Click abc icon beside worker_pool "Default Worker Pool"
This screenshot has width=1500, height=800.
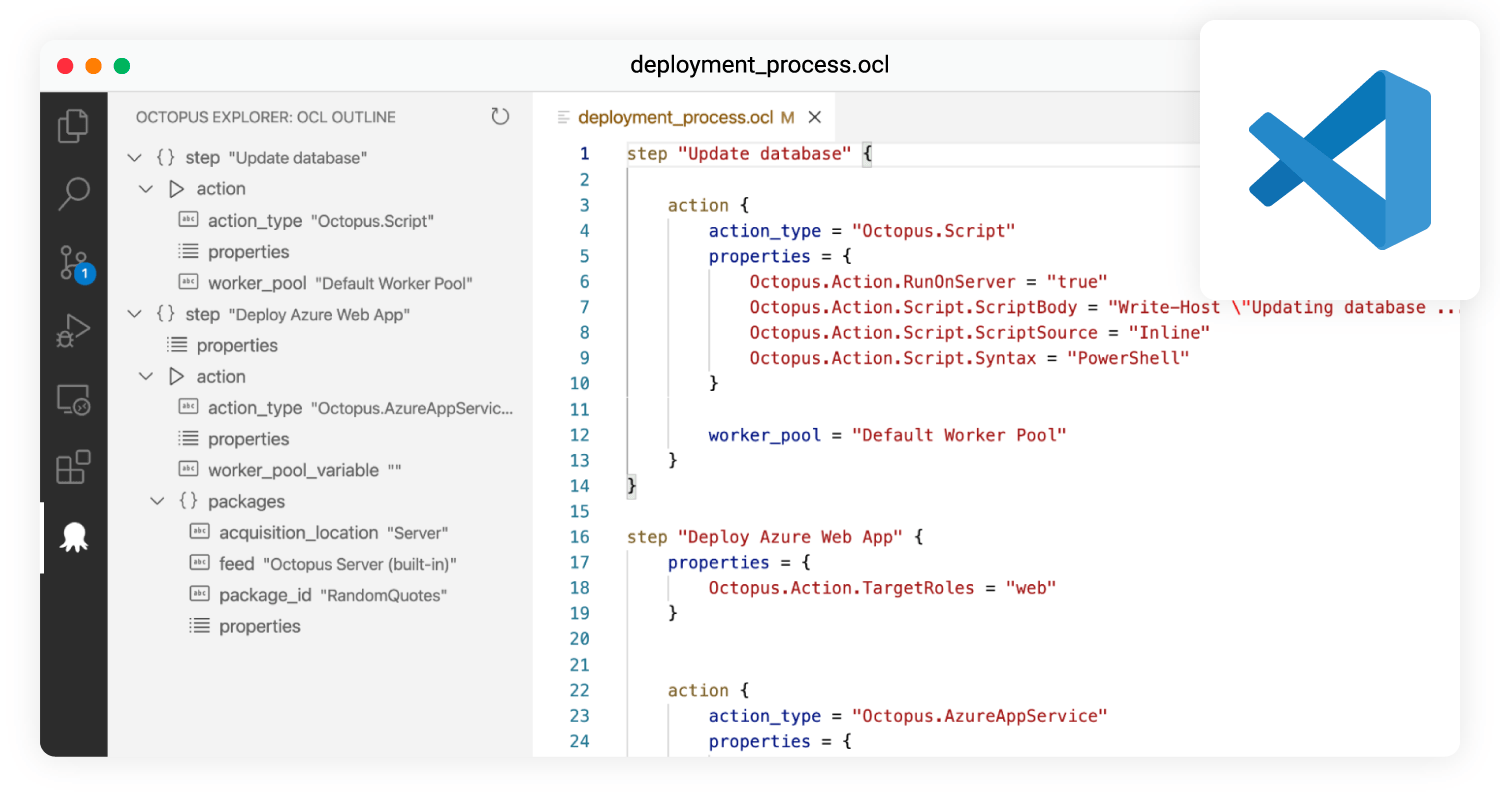pyautogui.click(x=188, y=283)
